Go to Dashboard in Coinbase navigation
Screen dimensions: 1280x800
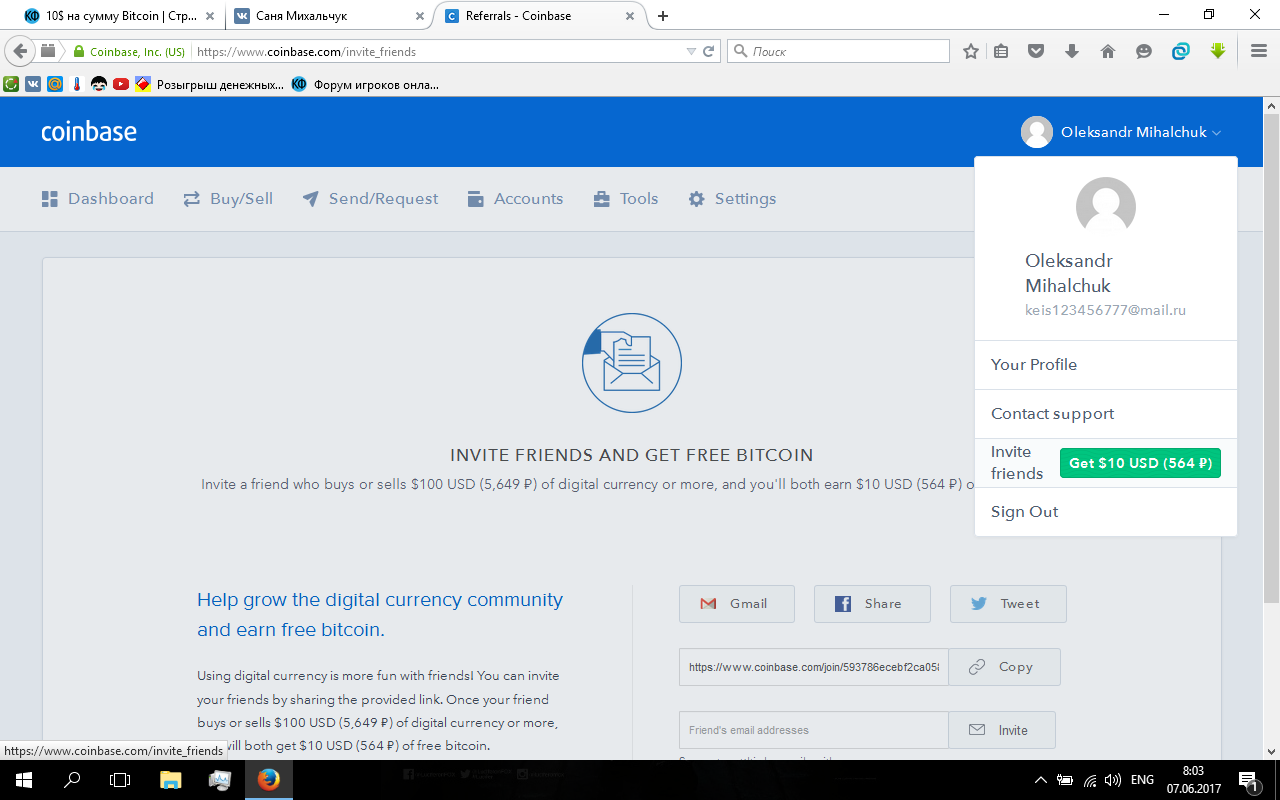pyautogui.click(x=98, y=199)
